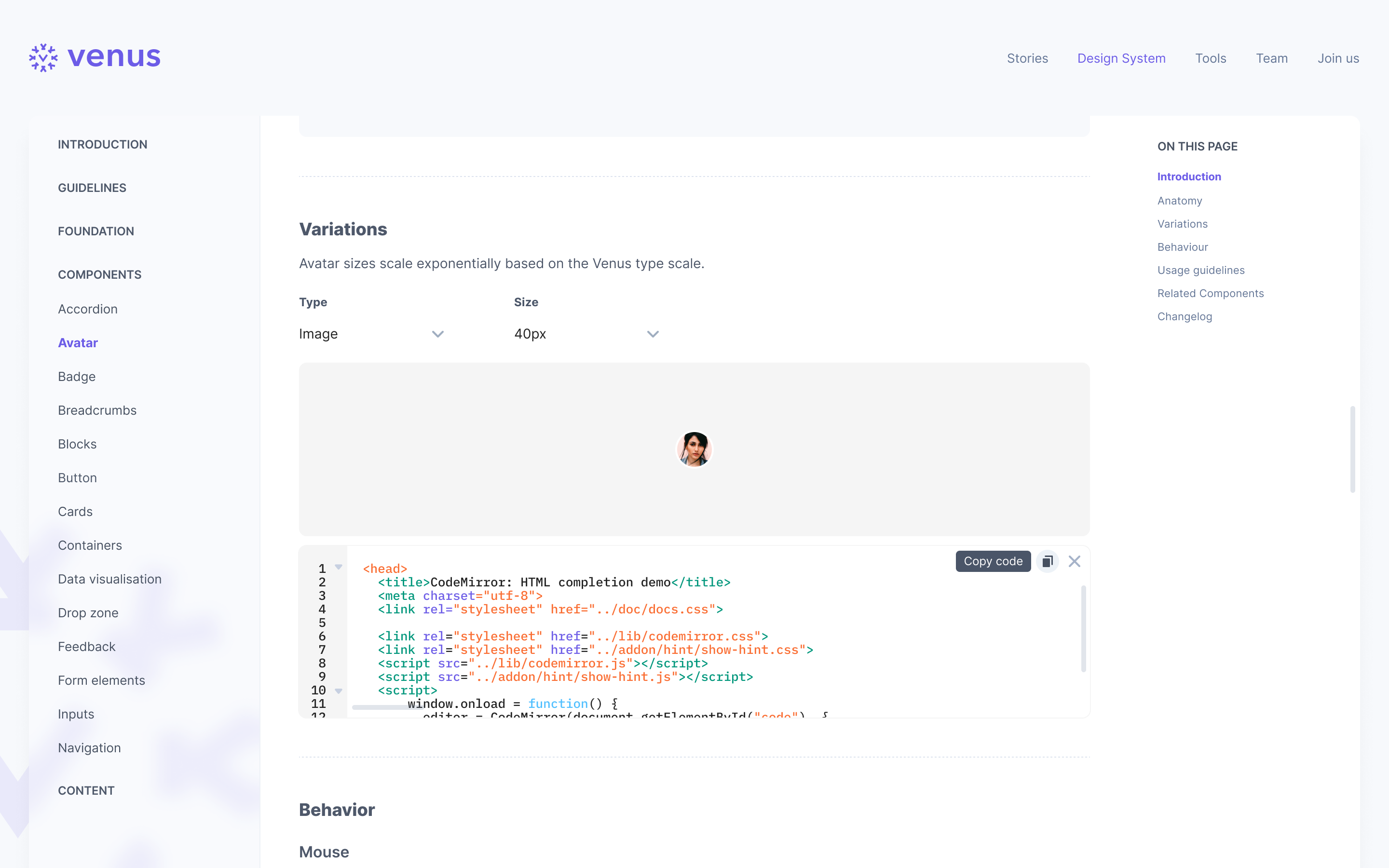Click the Behavior heading

tap(337, 810)
